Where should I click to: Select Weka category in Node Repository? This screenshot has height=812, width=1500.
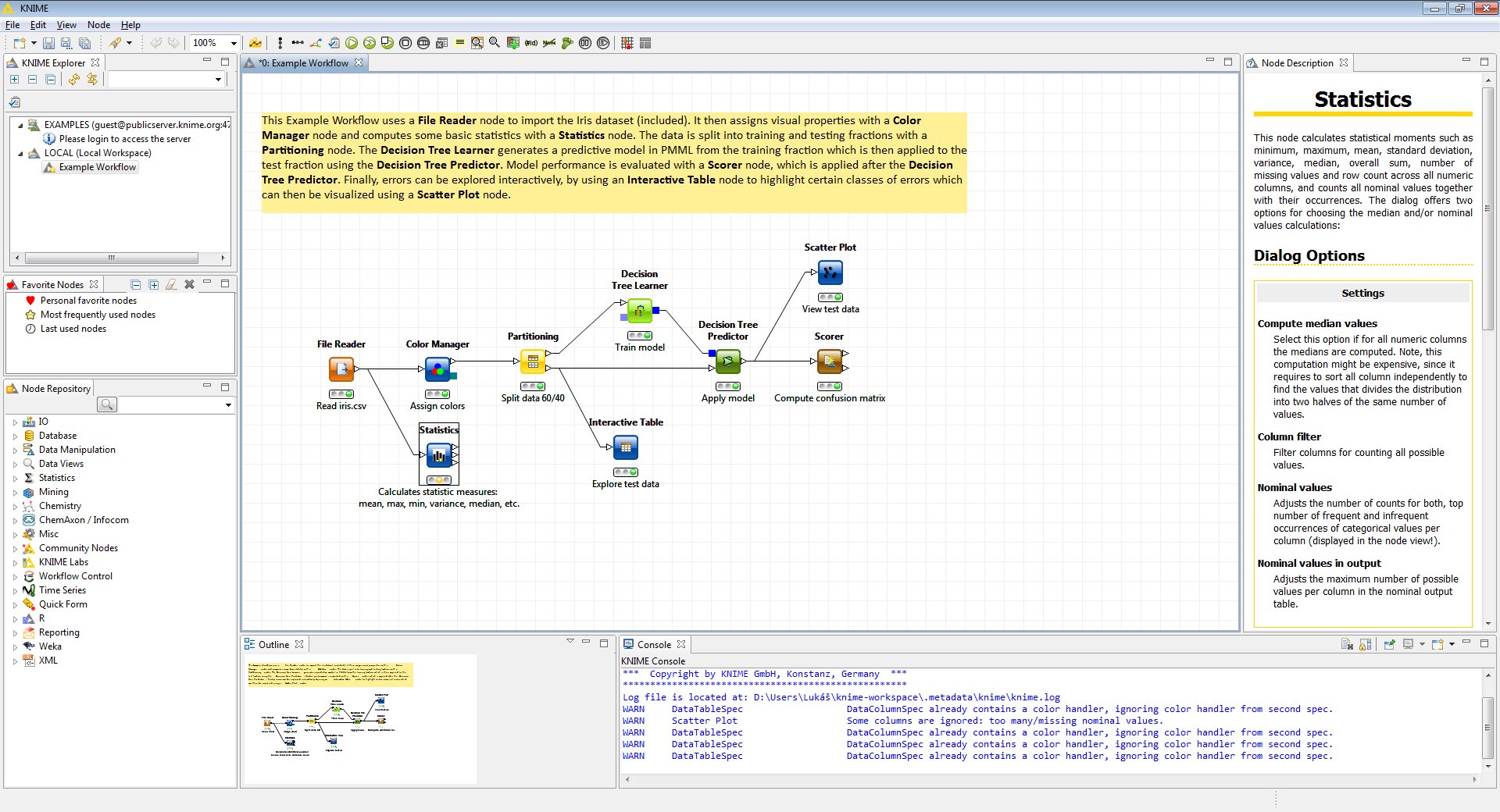tap(50, 646)
